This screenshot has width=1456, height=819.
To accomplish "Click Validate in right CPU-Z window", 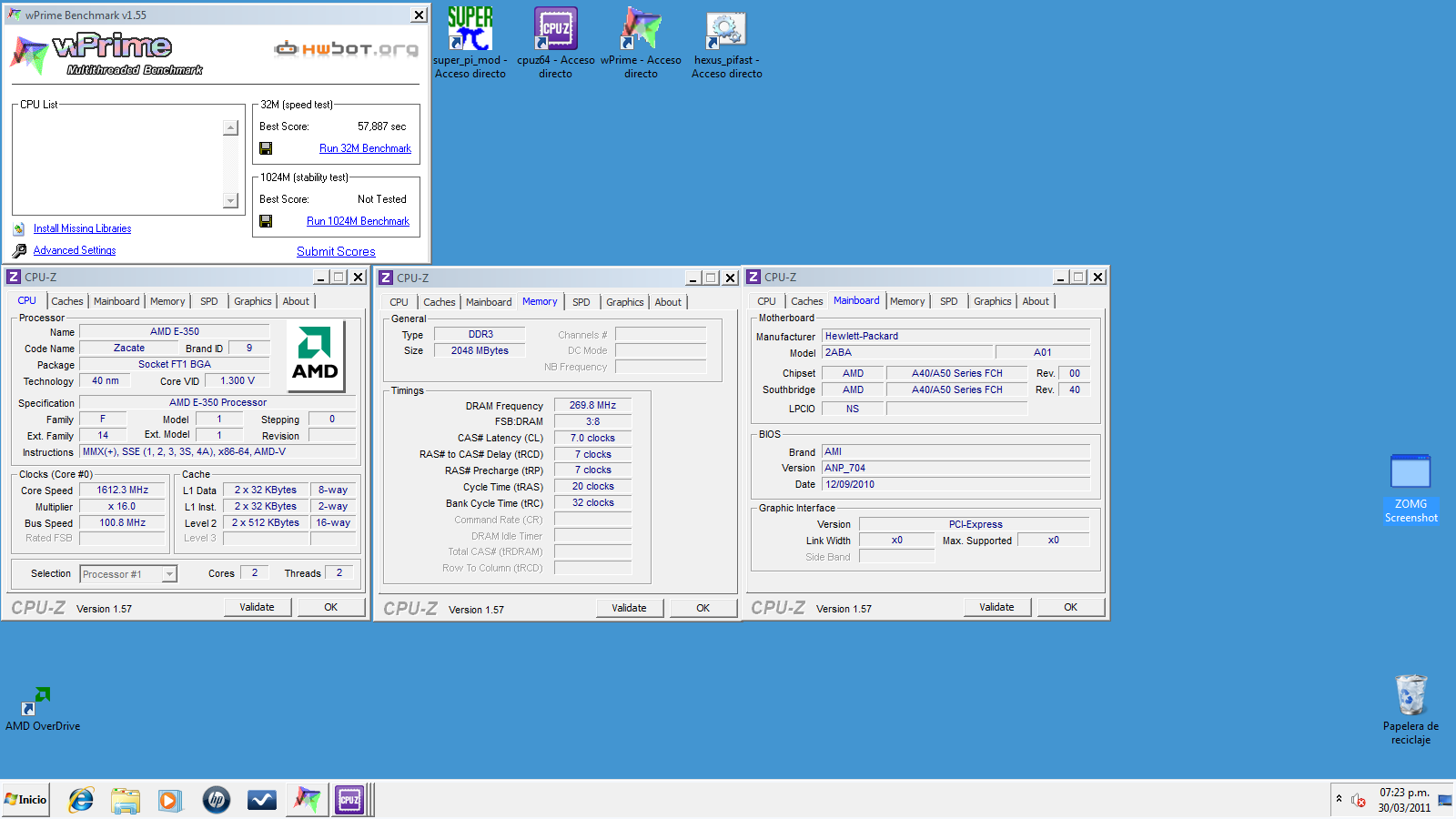I will point(996,607).
